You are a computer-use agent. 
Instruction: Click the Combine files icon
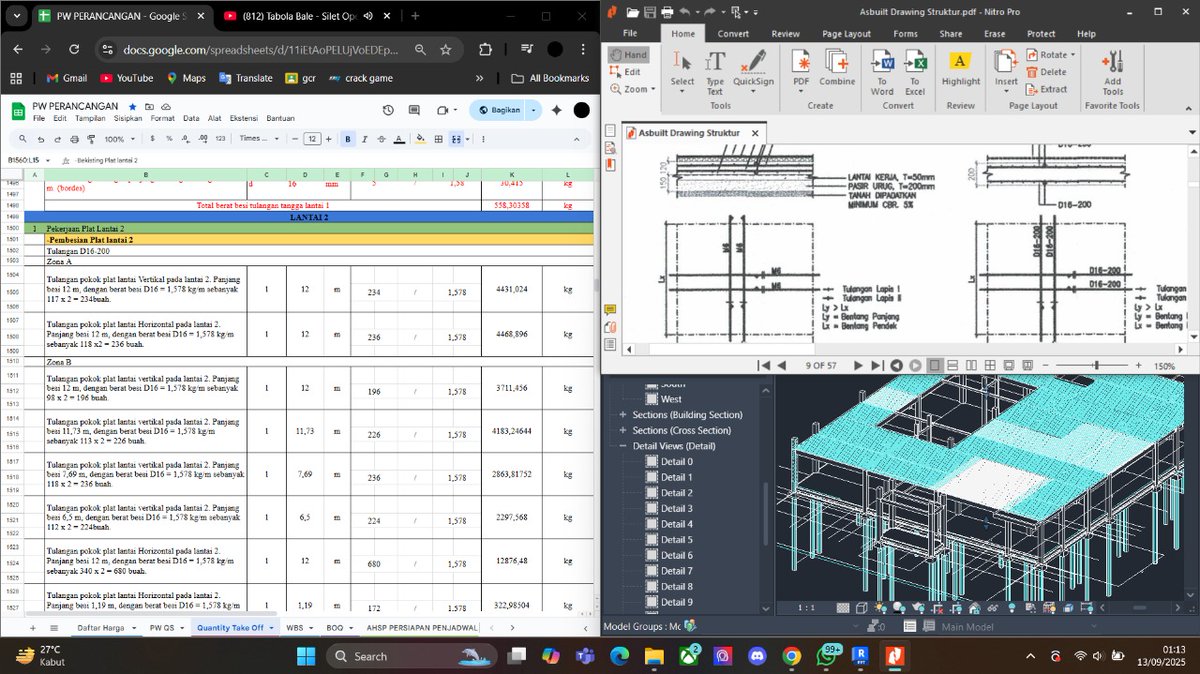(x=837, y=68)
